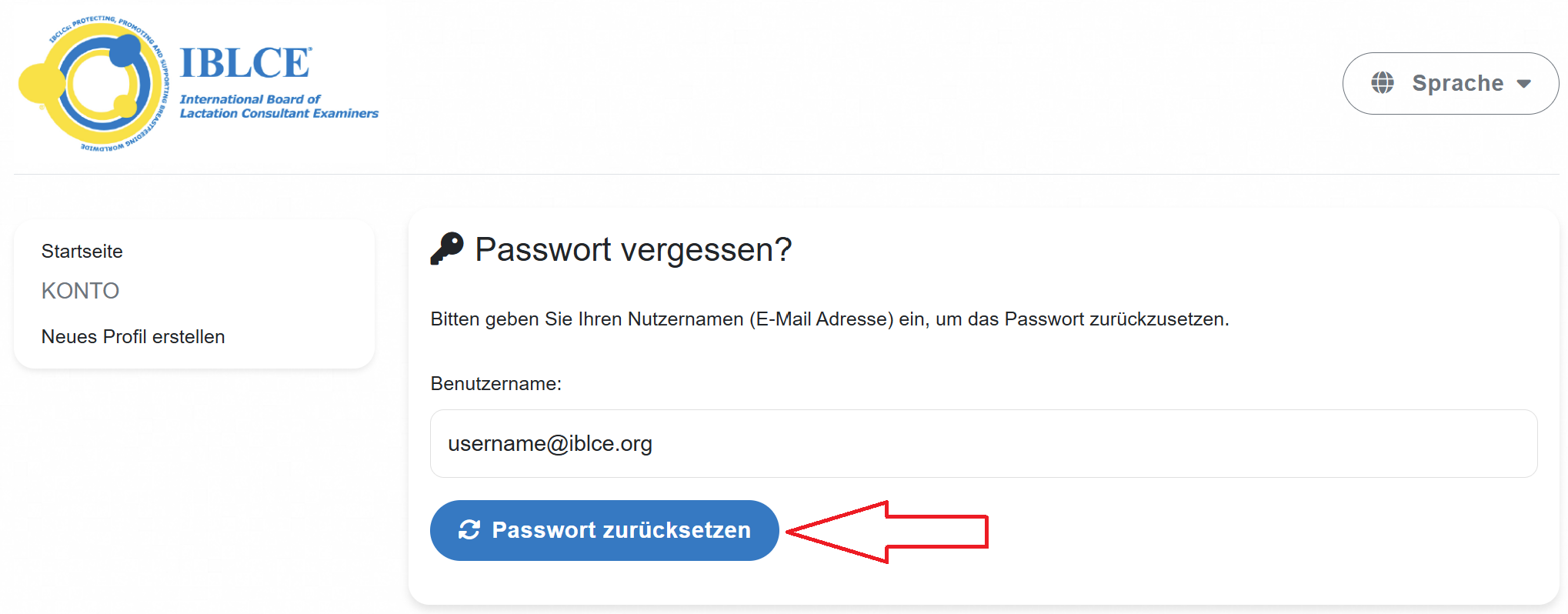The height and width of the screenshot is (614, 1568).
Task: Click the instruction text about Nutzernamen
Action: (x=829, y=319)
